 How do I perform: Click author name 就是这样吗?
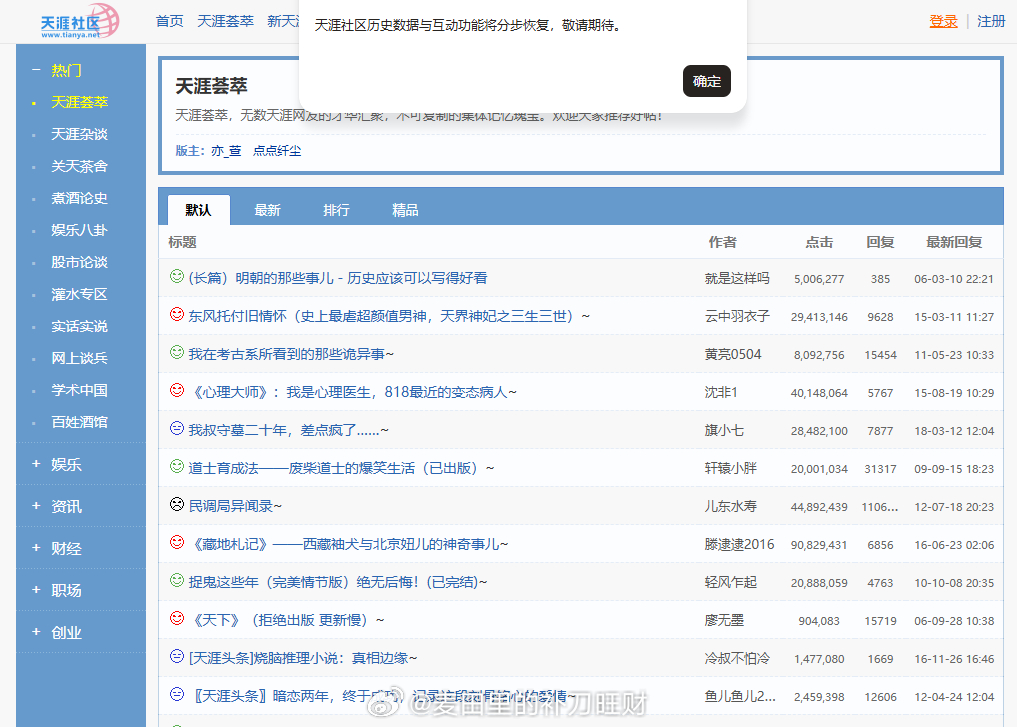[x=737, y=278]
